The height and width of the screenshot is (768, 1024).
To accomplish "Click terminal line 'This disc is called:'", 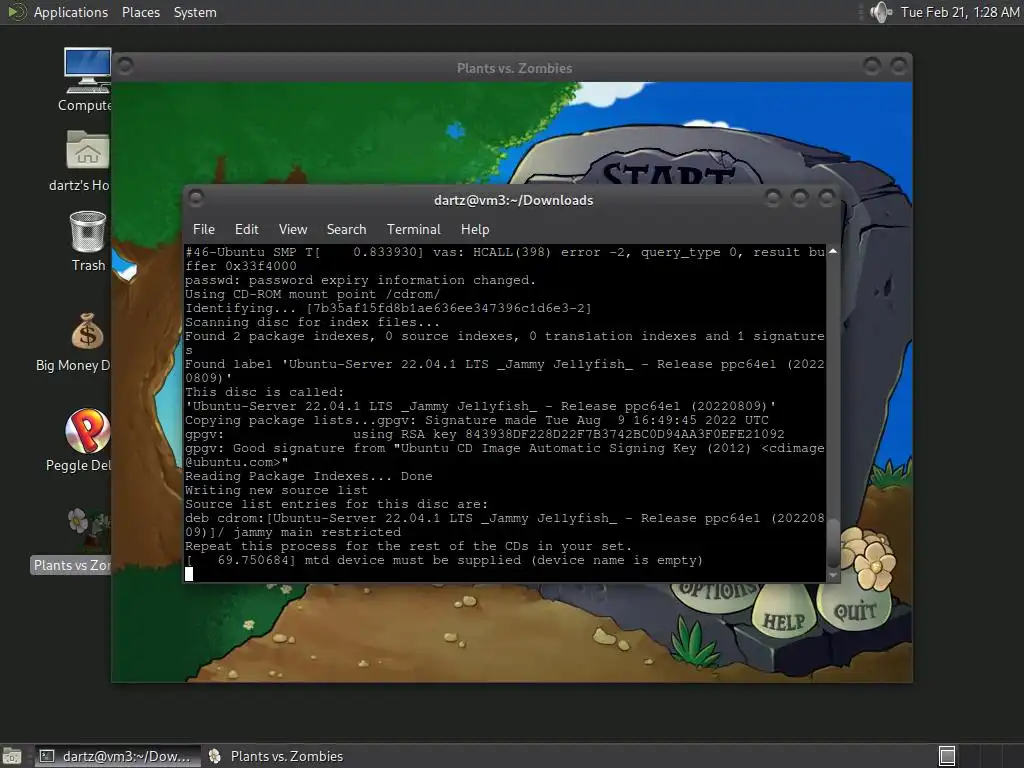I will (264, 392).
